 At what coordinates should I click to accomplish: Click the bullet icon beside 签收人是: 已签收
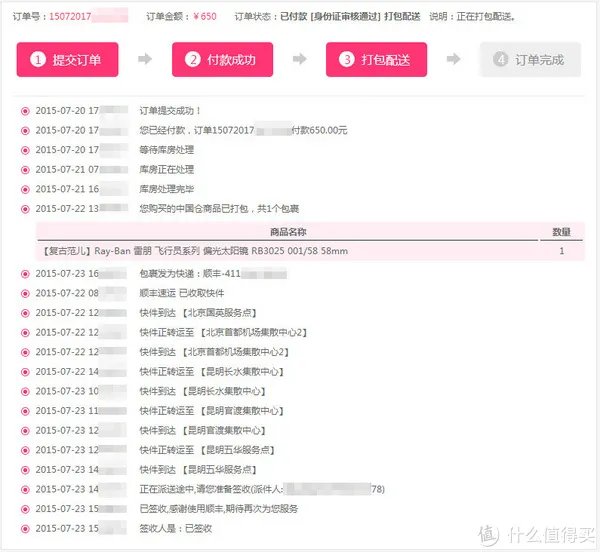coord(25,528)
